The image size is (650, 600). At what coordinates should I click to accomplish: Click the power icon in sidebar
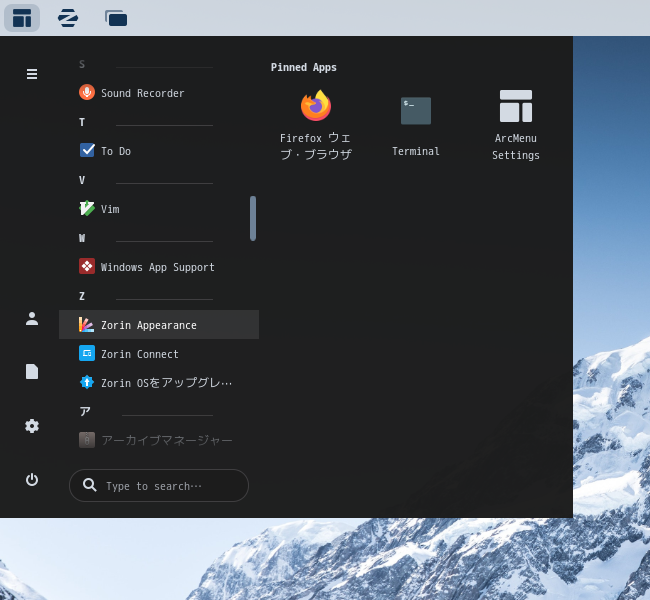coord(32,480)
